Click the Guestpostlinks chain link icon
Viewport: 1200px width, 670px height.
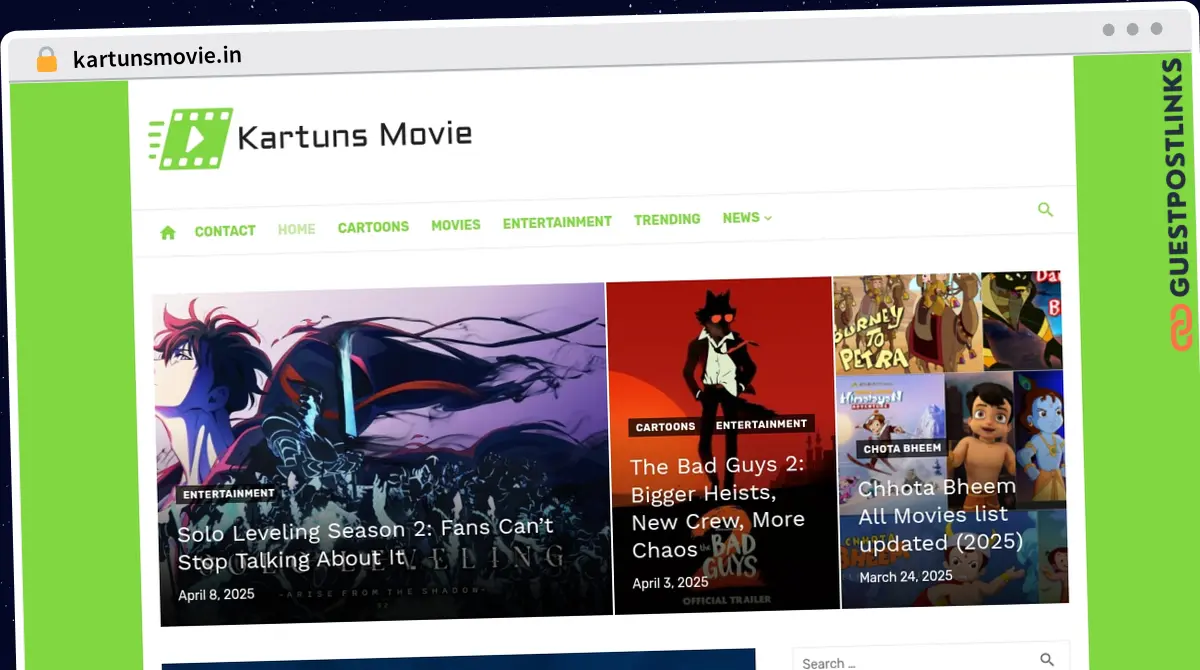(1181, 329)
